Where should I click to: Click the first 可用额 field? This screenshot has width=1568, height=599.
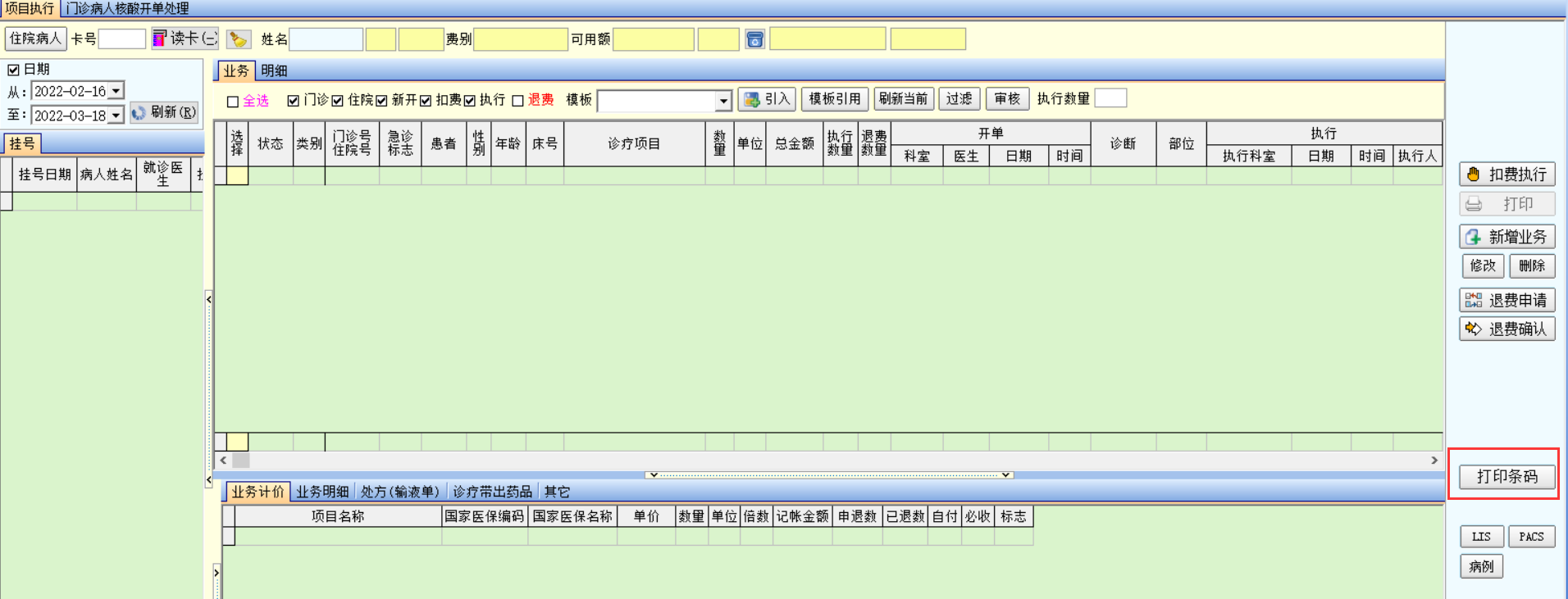point(654,39)
